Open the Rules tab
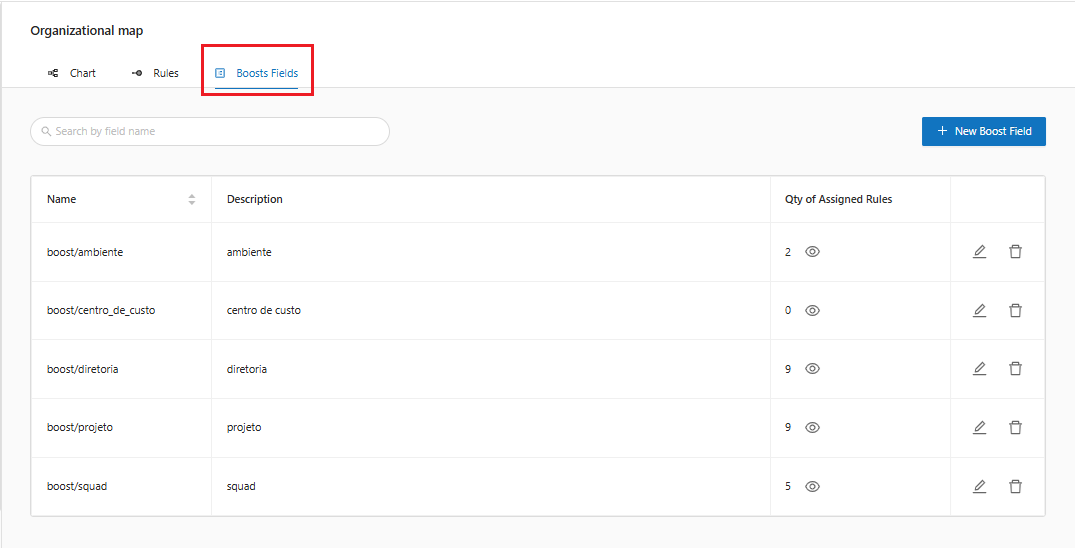The width and height of the screenshot is (1075, 548). pos(155,73)
